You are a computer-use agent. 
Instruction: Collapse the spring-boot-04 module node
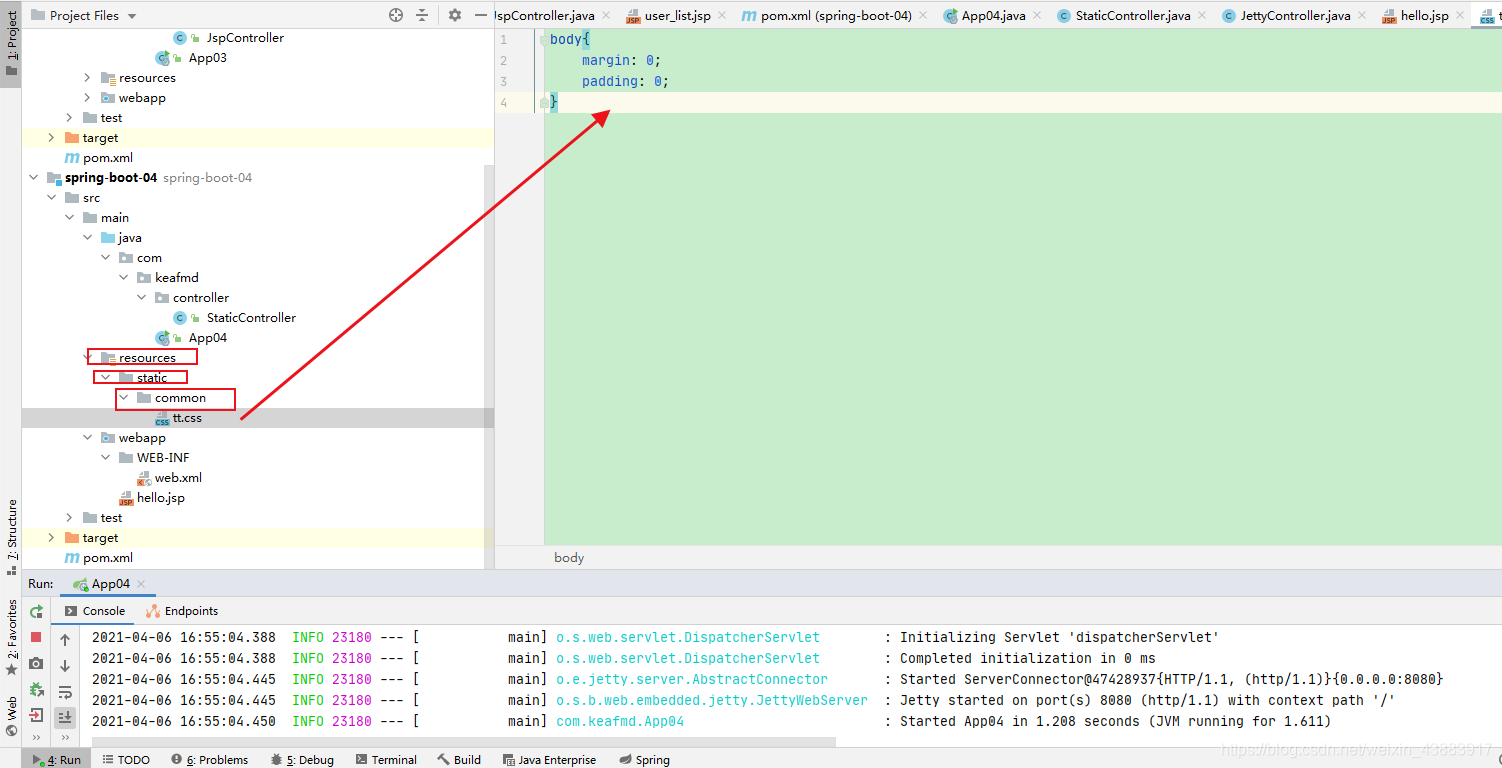(34, 178)
